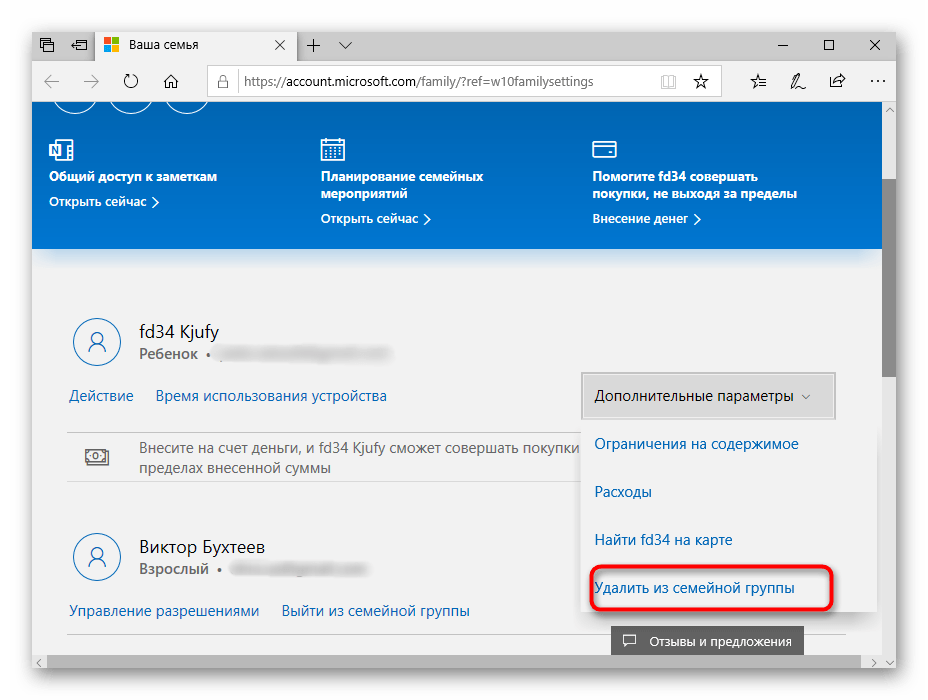Open the tab list chevron

click(345, 45)
